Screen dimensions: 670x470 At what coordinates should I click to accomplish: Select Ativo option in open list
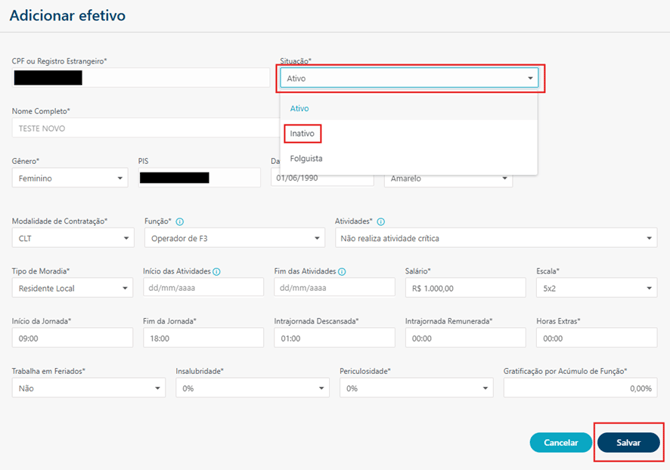[299, 108]
